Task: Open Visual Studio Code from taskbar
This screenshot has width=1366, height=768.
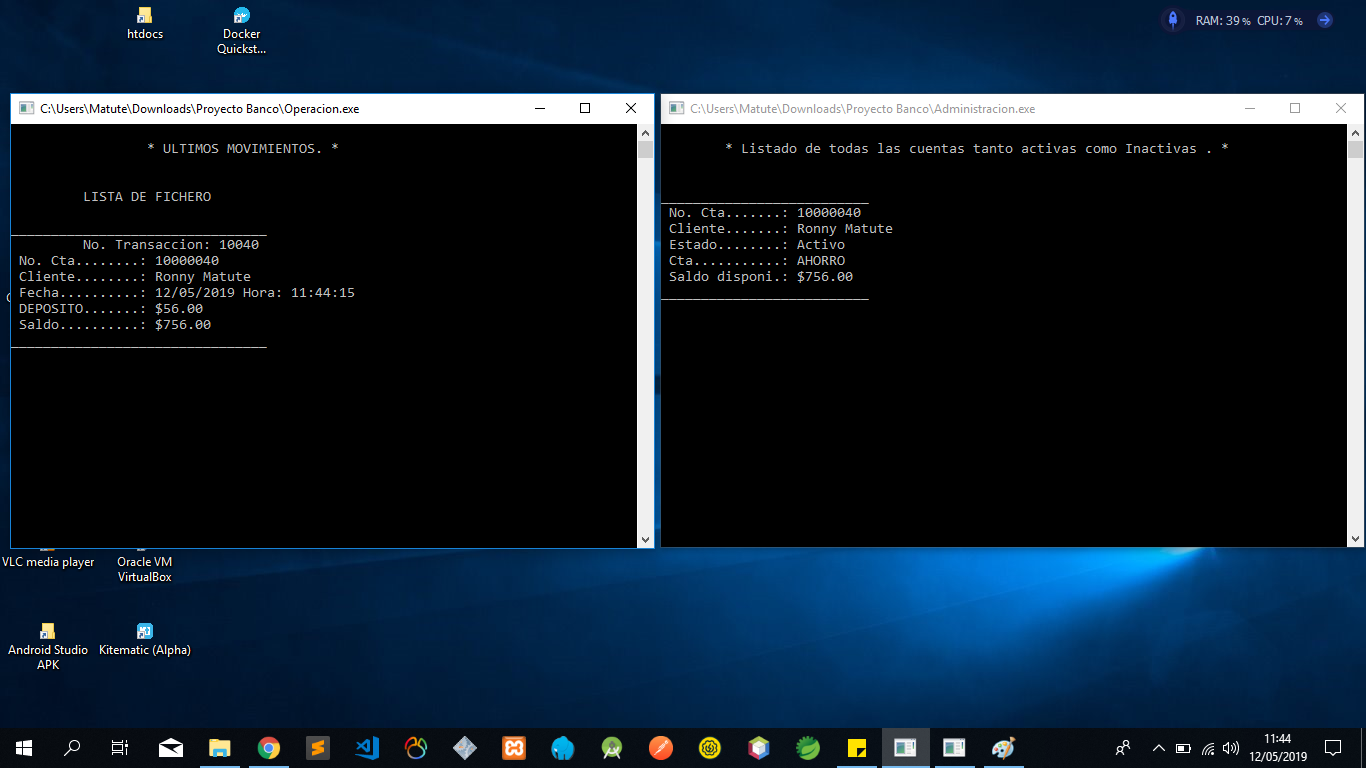Action: pyautogui.click(x=366, y=747)
